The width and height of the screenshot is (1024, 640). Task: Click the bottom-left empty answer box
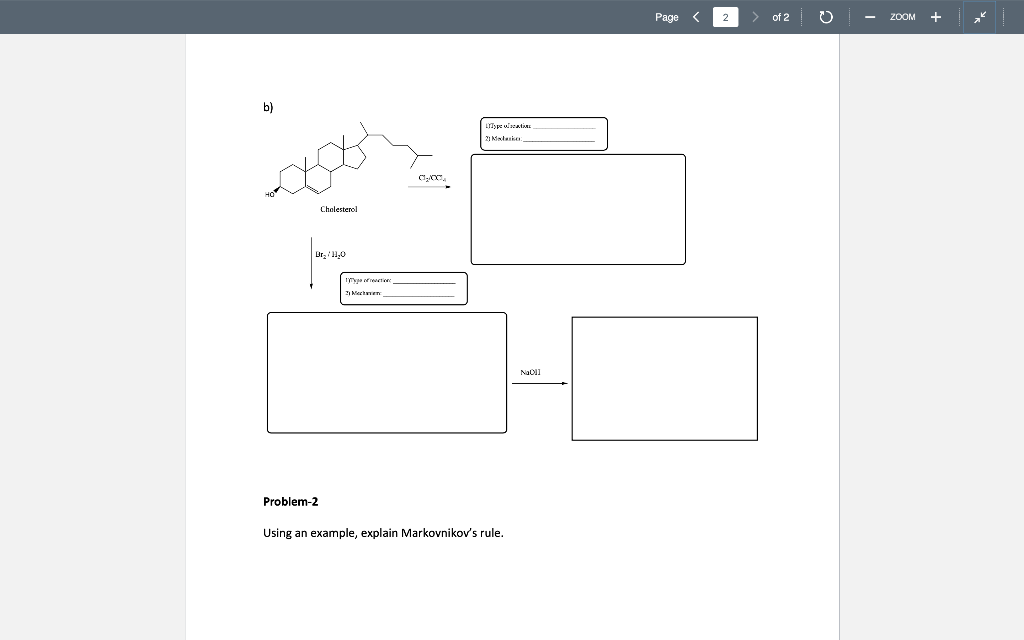point(386,372)
